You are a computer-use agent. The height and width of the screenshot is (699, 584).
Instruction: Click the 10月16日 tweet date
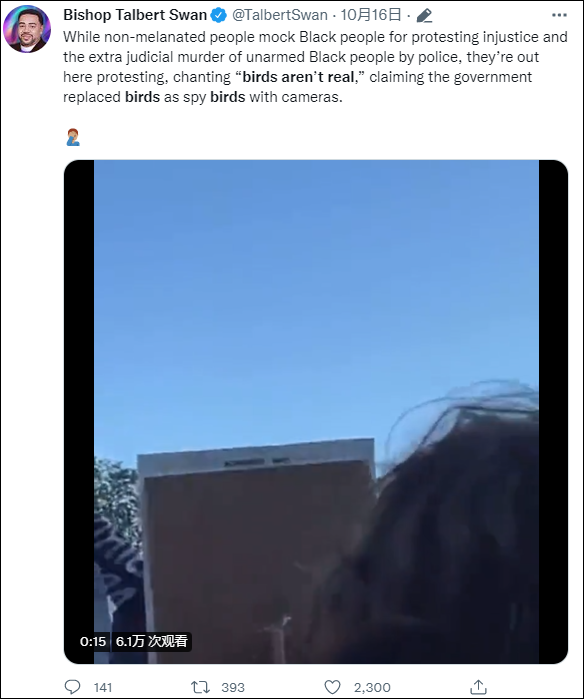(x=371, y=15)
